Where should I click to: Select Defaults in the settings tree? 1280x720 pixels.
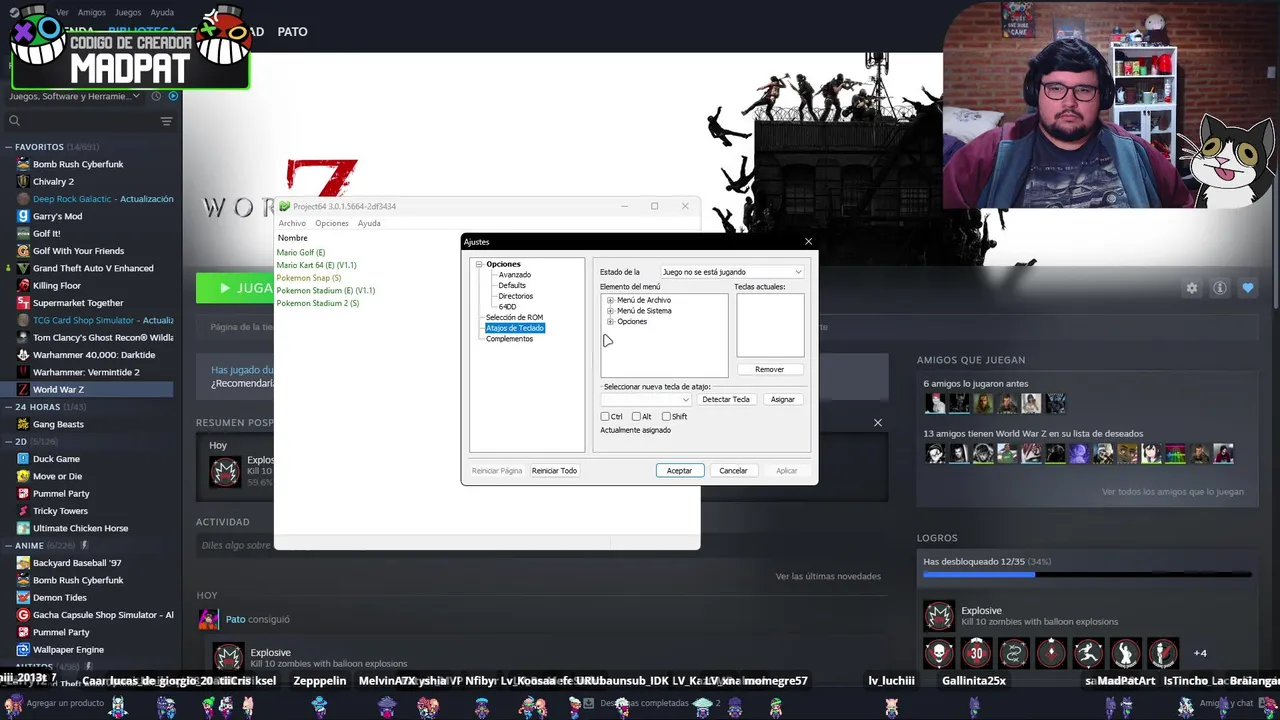pos(512,285)
